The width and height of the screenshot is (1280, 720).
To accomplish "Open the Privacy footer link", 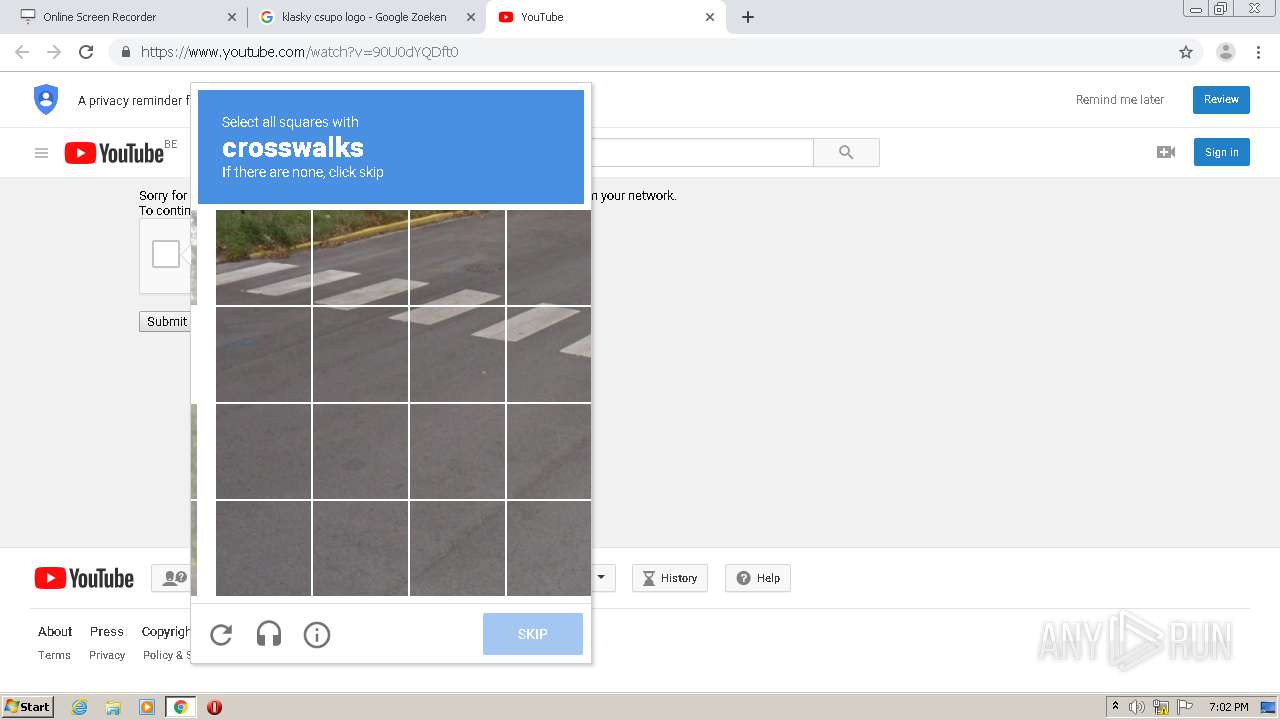I will [x=107, y=655].
